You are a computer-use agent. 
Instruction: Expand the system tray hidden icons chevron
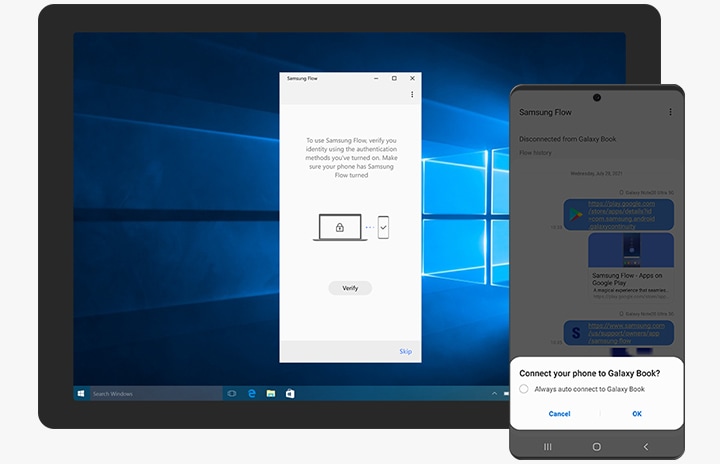(x=494, y=394)
